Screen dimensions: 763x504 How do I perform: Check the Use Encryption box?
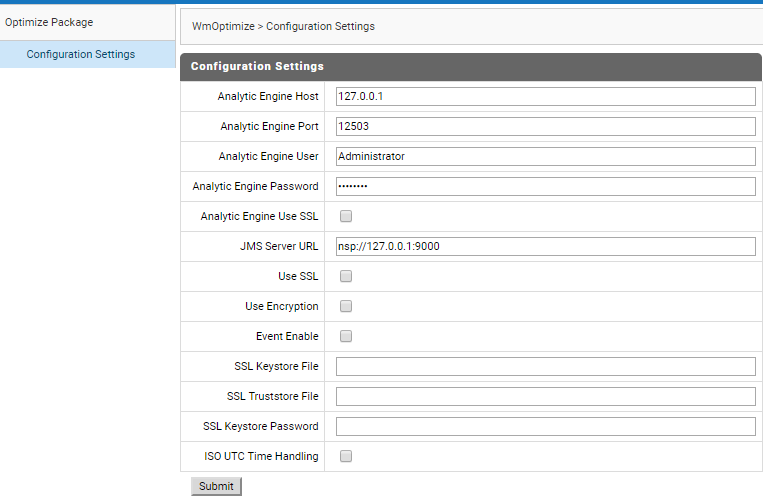(345, 306)
